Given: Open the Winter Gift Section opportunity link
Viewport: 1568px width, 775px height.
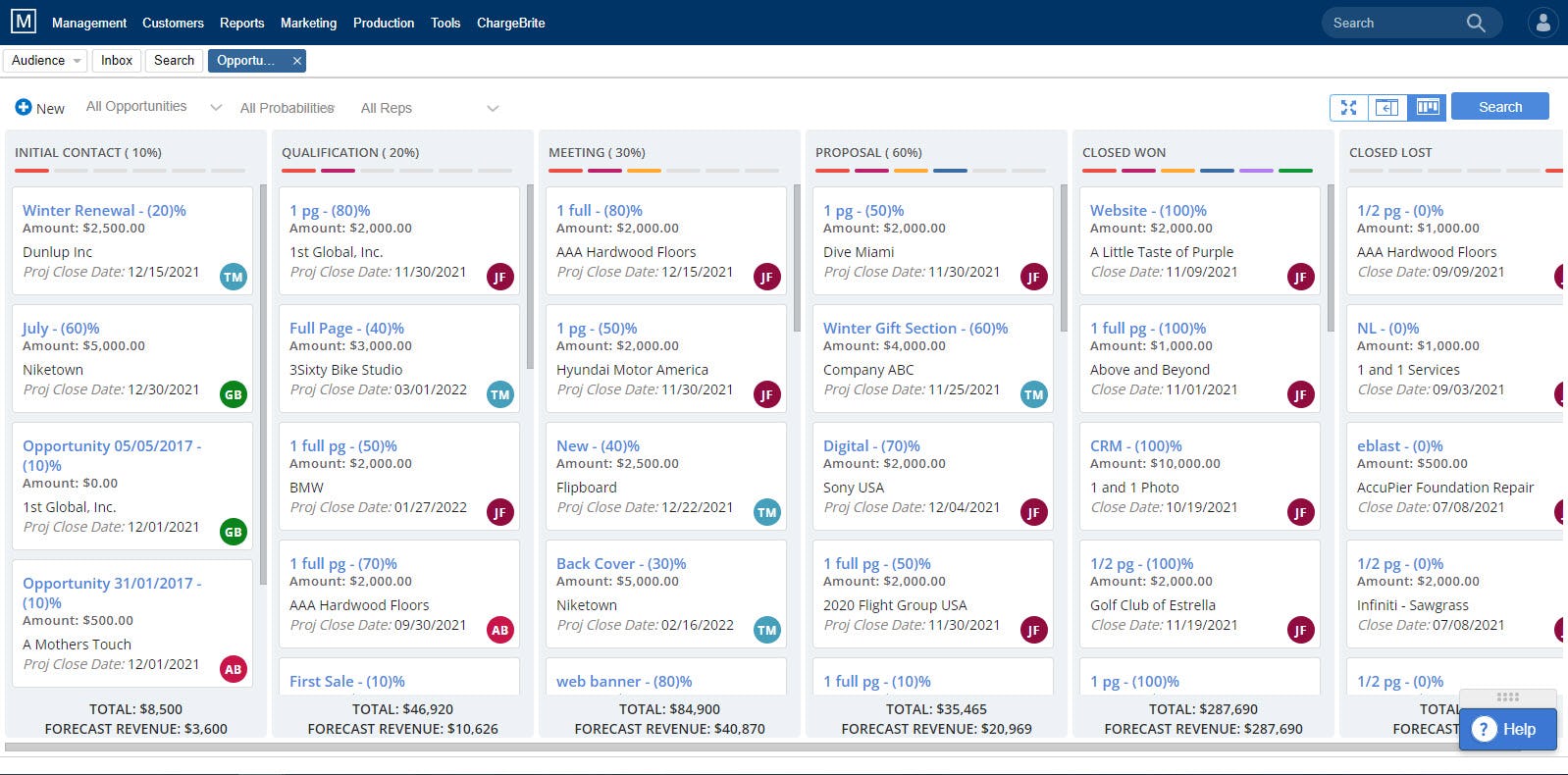Looking at the screenshot, I should click(x=915, y=328).
